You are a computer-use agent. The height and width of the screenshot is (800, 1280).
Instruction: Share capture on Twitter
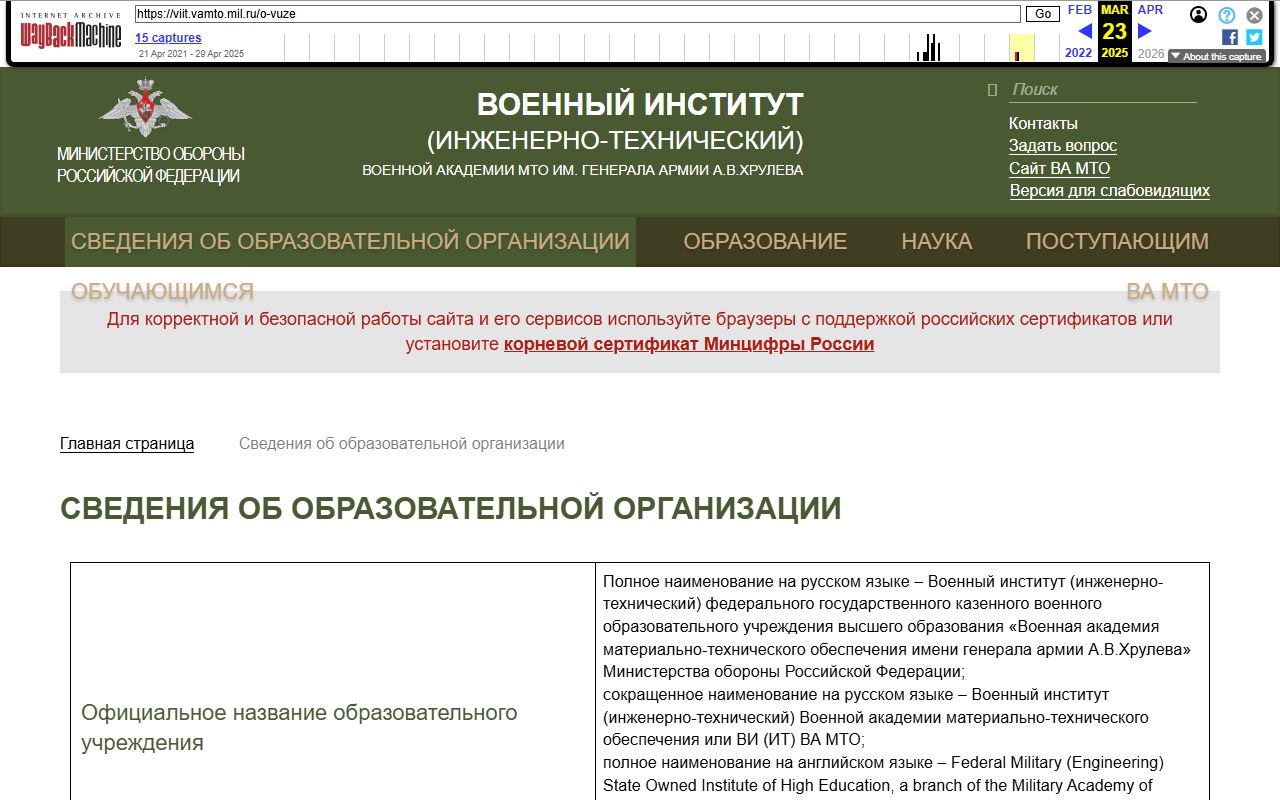point(1254,37)
